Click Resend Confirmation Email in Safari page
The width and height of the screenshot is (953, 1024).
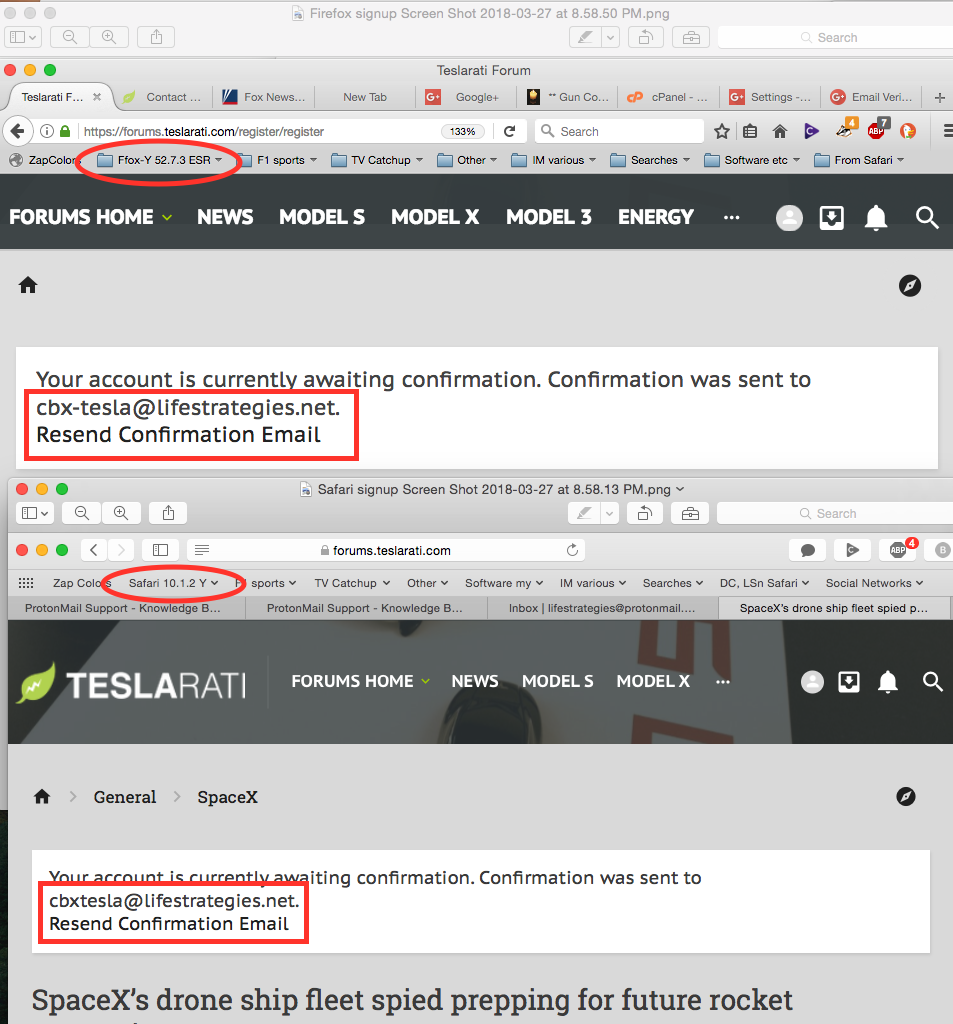click(169, 923)
